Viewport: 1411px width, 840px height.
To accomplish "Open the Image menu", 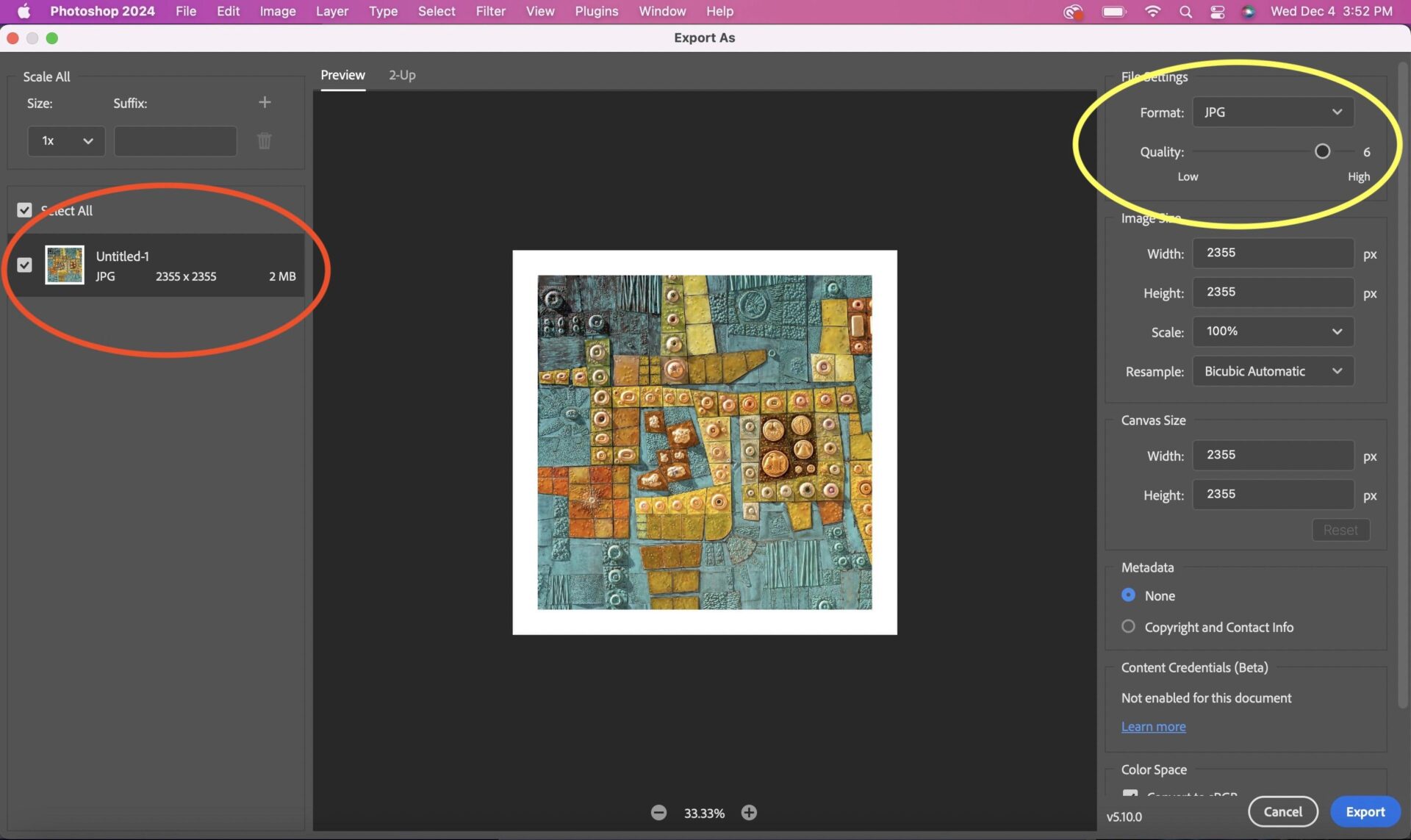I will 278,11.
